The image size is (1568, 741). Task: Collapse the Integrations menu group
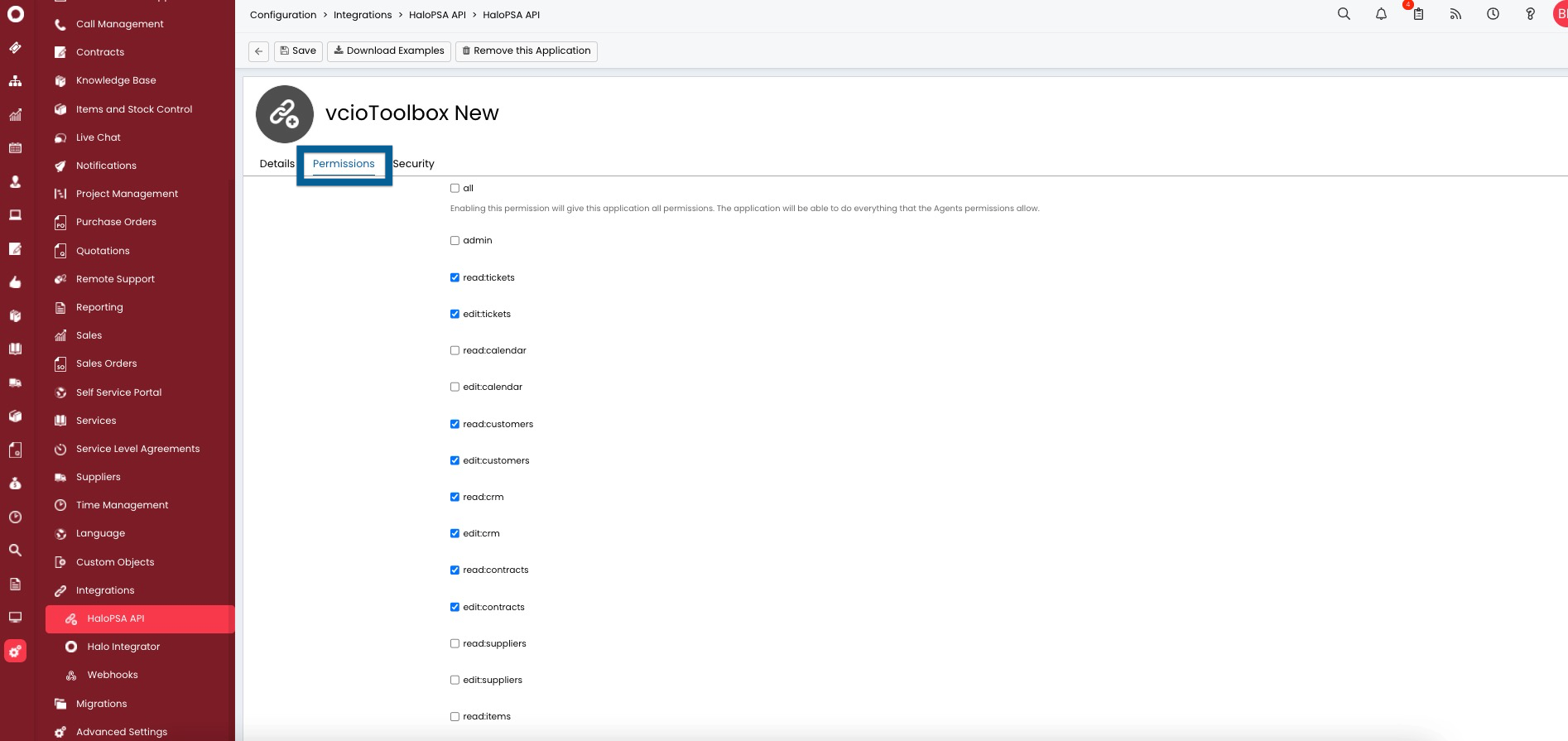[105, 590]
